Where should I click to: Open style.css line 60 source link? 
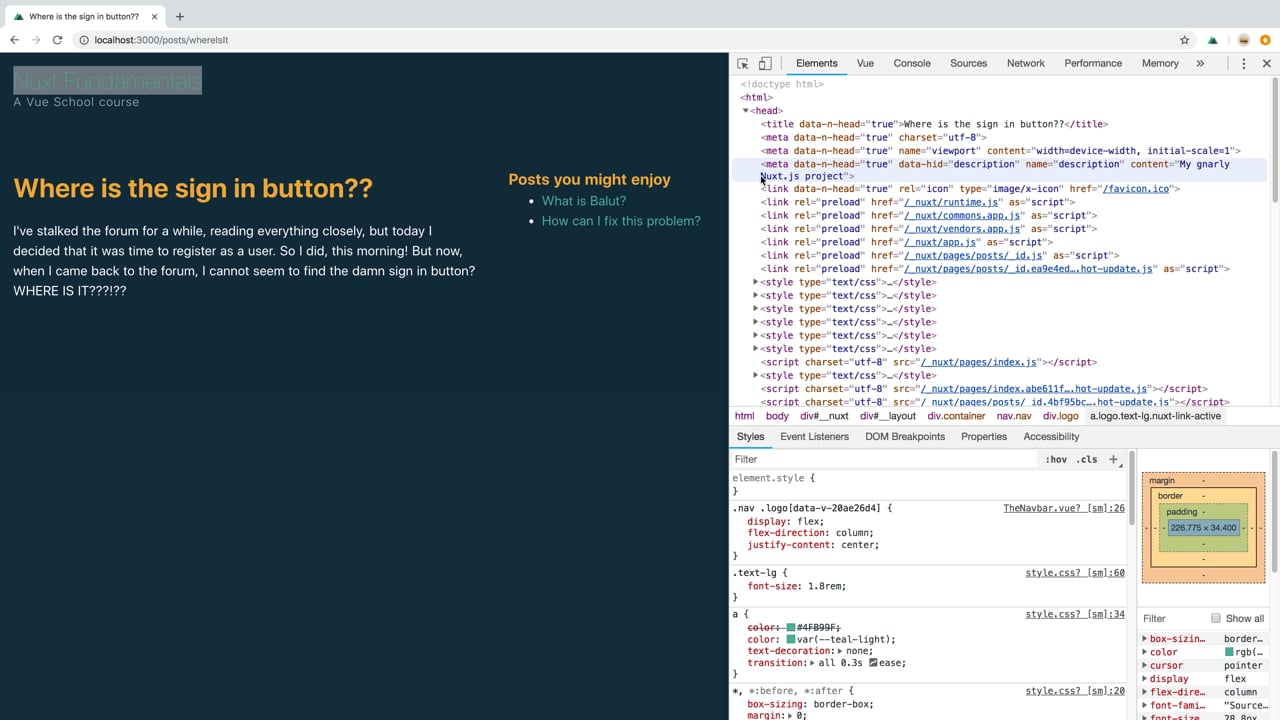click(x=1075, y=573)
